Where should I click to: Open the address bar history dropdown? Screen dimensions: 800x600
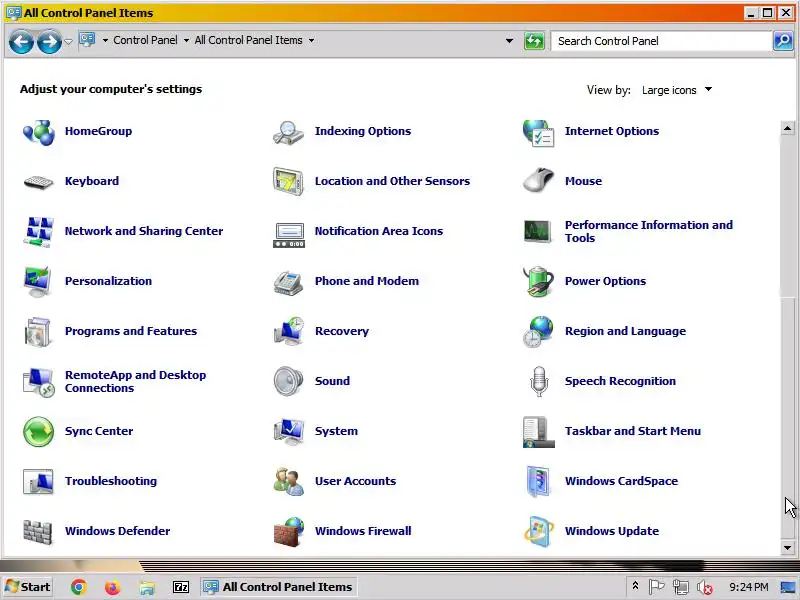tap(509, 41)
